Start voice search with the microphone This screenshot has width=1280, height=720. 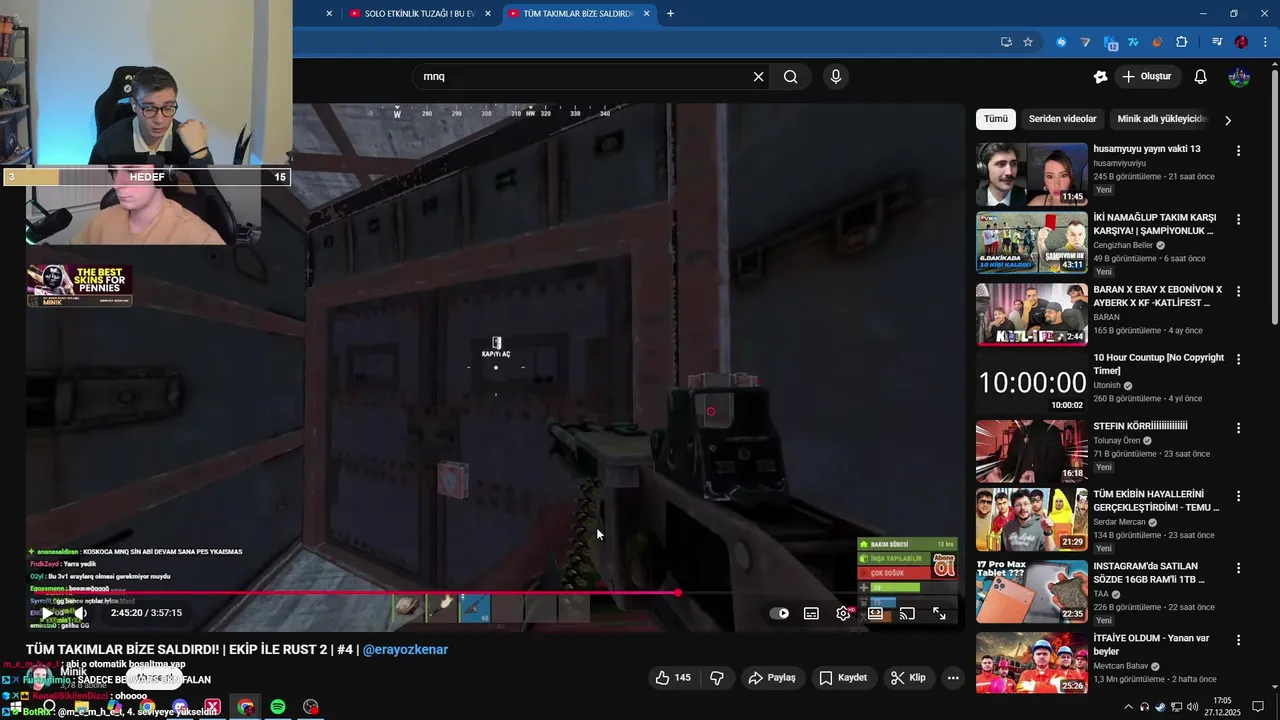(836, 76)
